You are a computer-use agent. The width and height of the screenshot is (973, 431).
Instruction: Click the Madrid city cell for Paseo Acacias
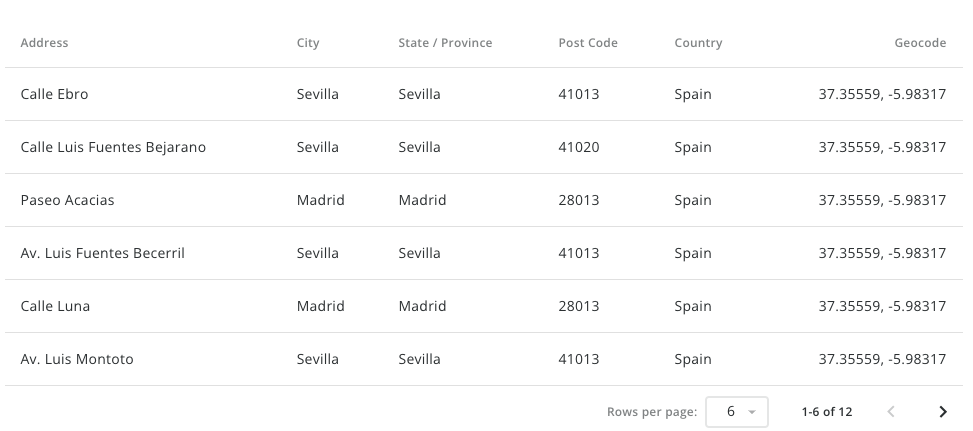click(x=321, y=201)
